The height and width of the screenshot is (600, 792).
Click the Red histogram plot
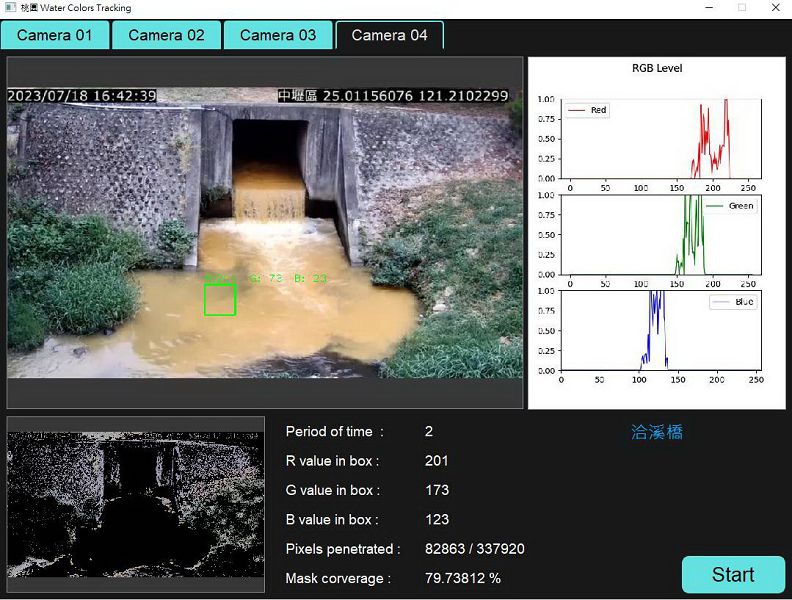coord(660,139)
